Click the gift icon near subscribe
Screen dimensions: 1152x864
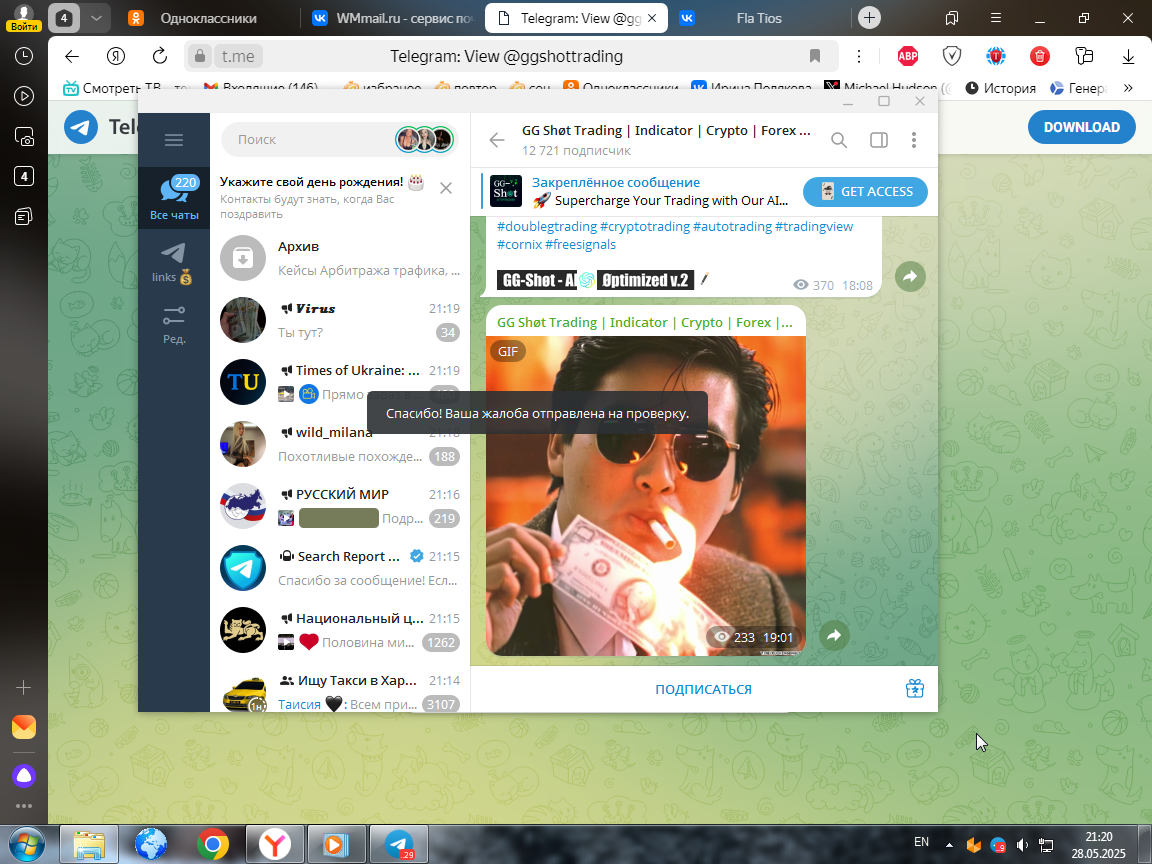click(x=915, y=688)
